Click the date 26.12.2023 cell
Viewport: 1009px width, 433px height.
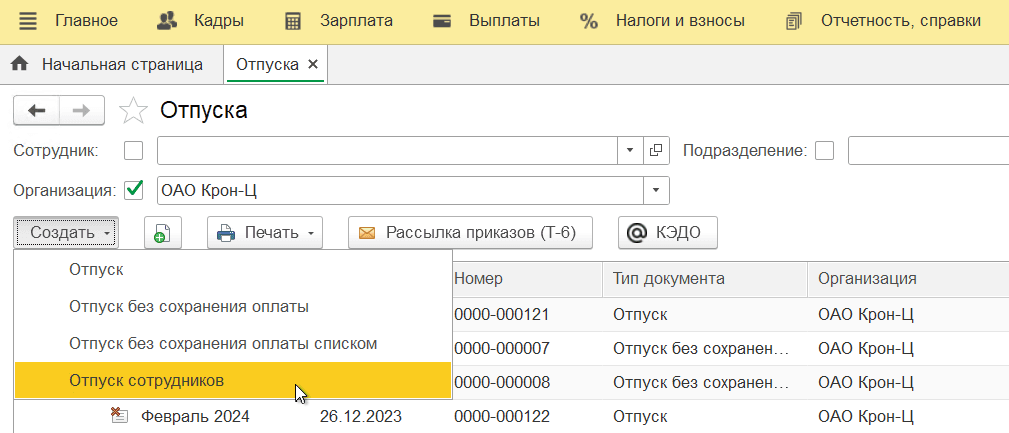tap(360, 417)
